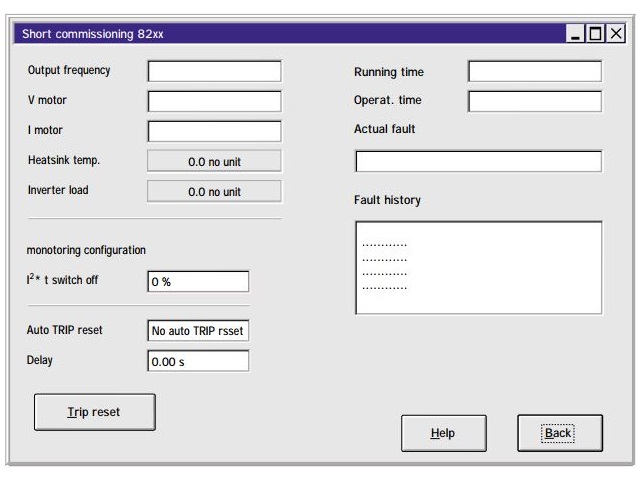The height and width of the screenshot is (480, 640).
Task: Close the Short commissioning 82xx dialog
Action: [x=616, y=34]
